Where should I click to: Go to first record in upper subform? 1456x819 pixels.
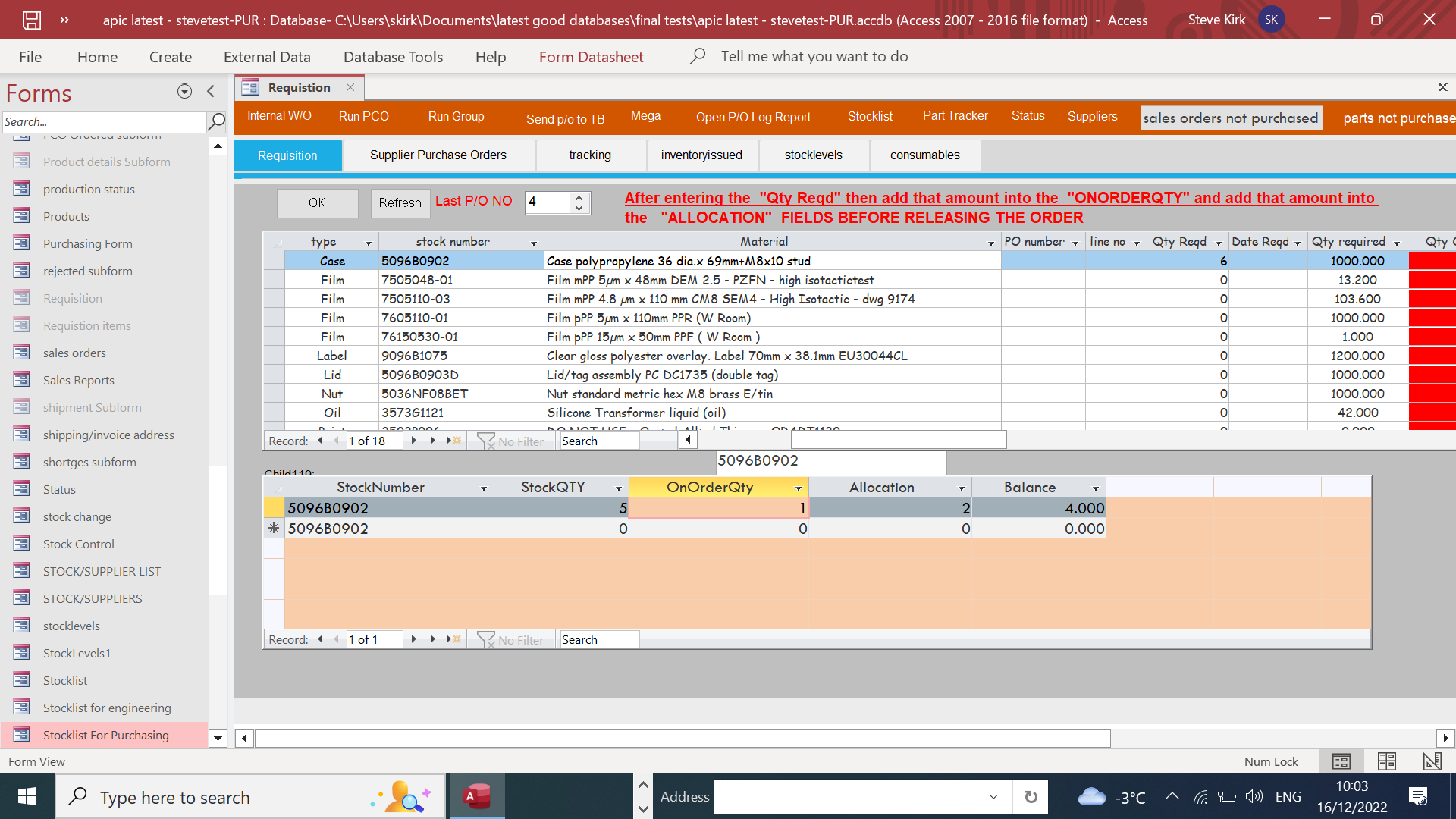tap(318, 441)
